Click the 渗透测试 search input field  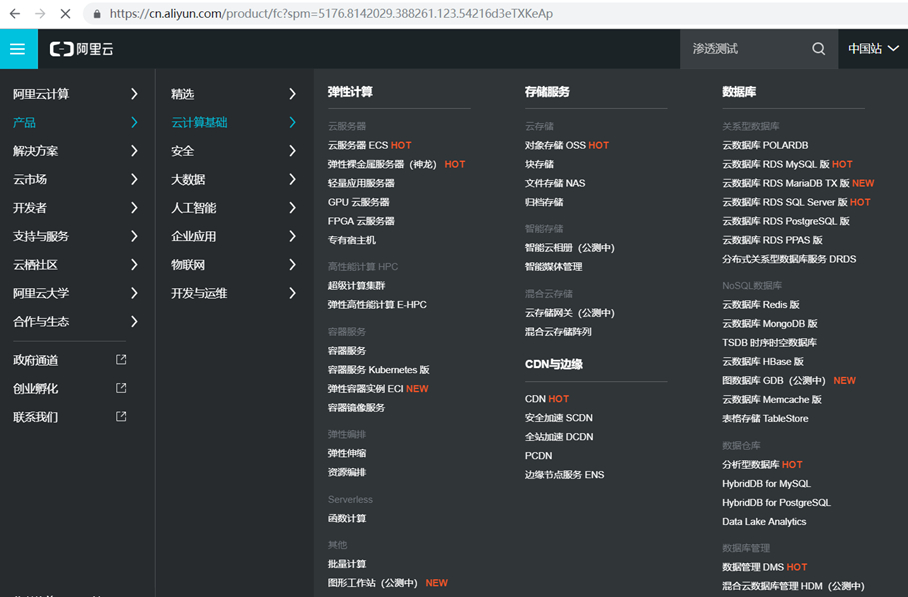[747, 49]
